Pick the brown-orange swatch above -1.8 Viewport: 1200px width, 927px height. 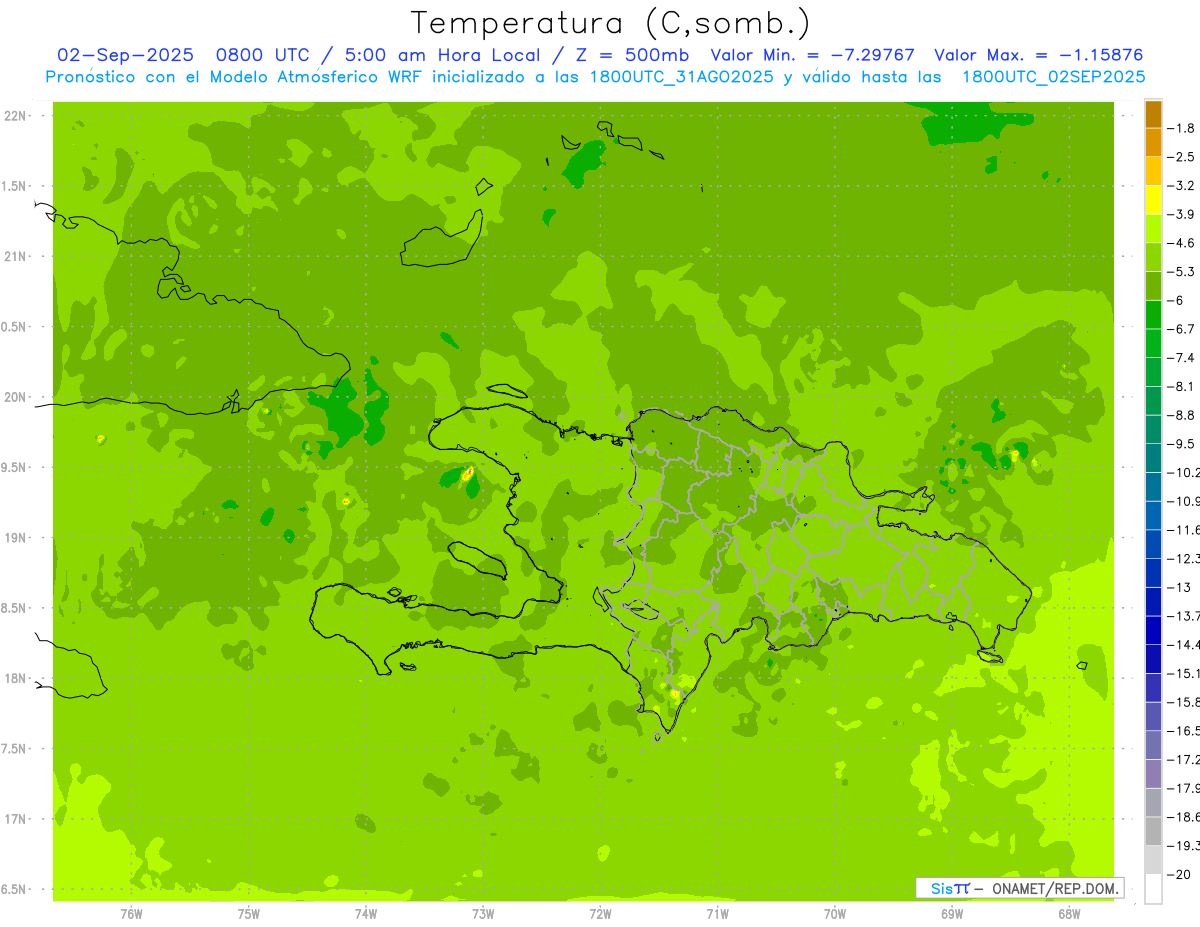(1153, 113)
